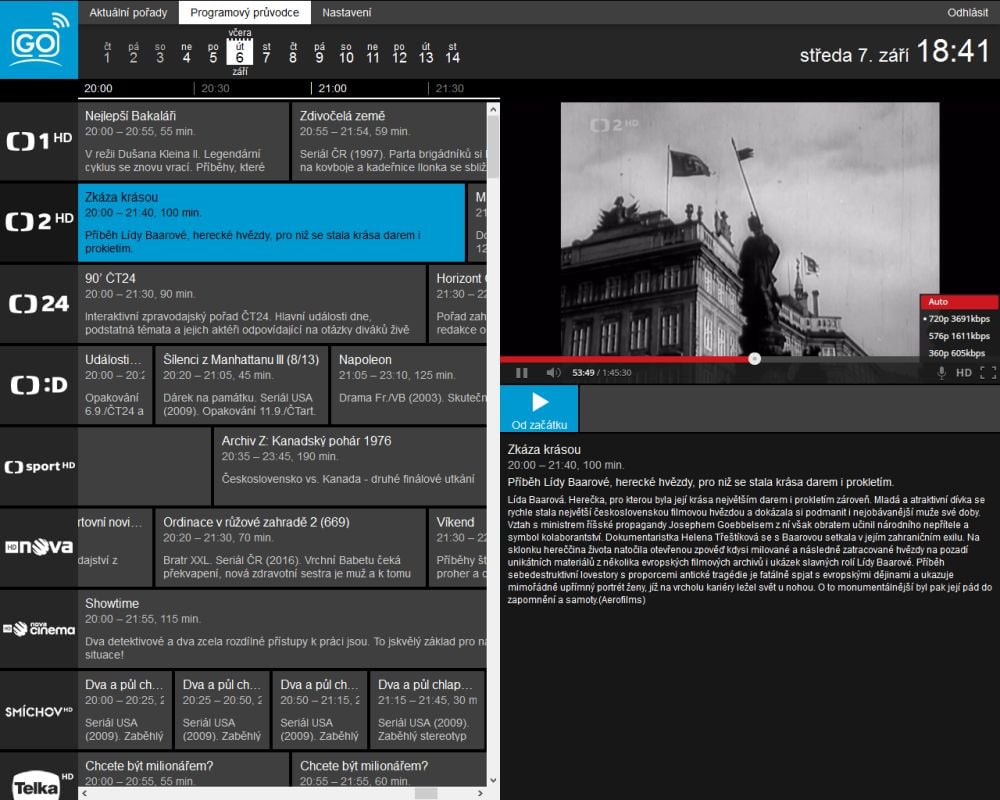Set video quality to Auto
The height and width of the screenshot is (800, 1000).
[958, 302]
